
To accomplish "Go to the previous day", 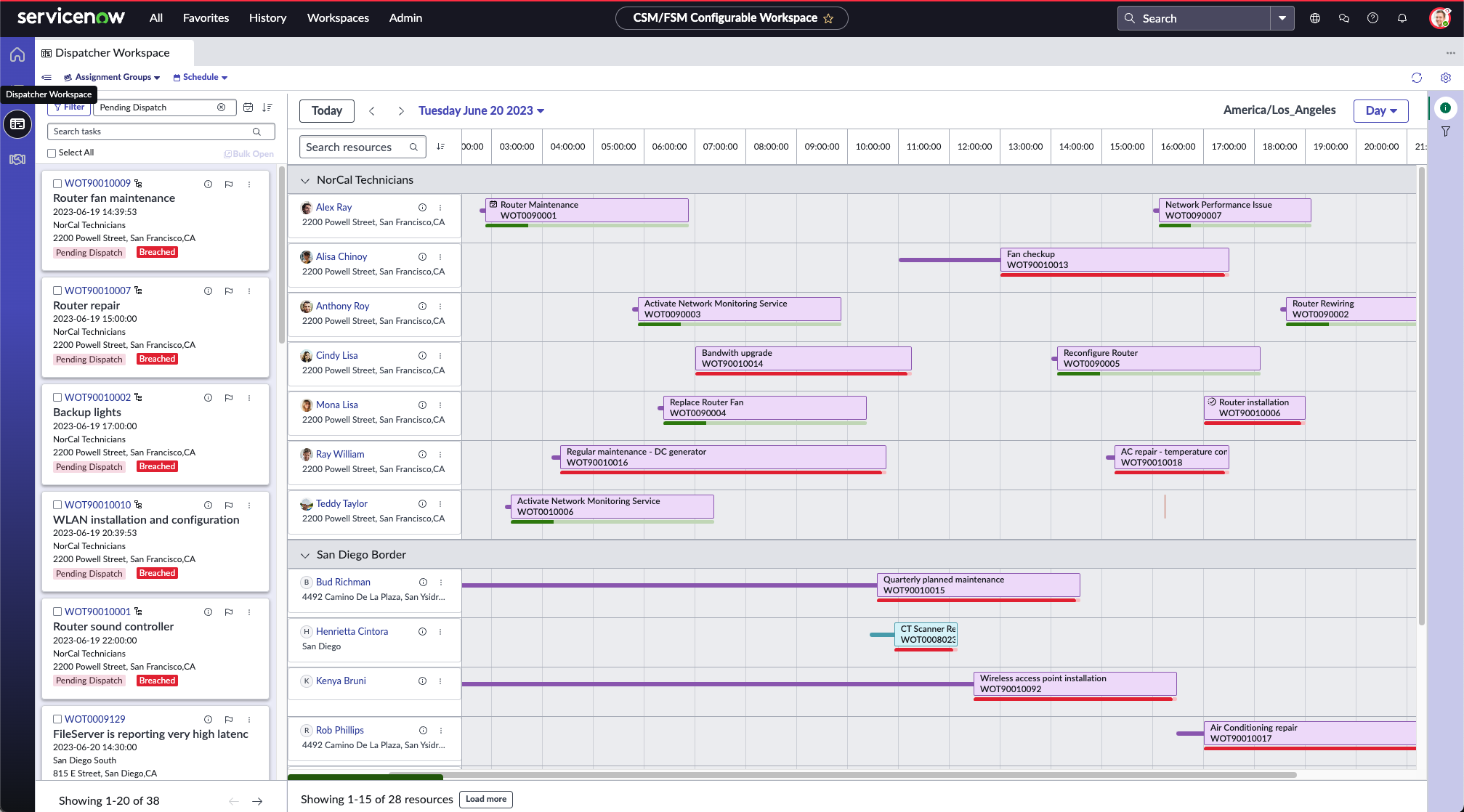I will [372, 110].
